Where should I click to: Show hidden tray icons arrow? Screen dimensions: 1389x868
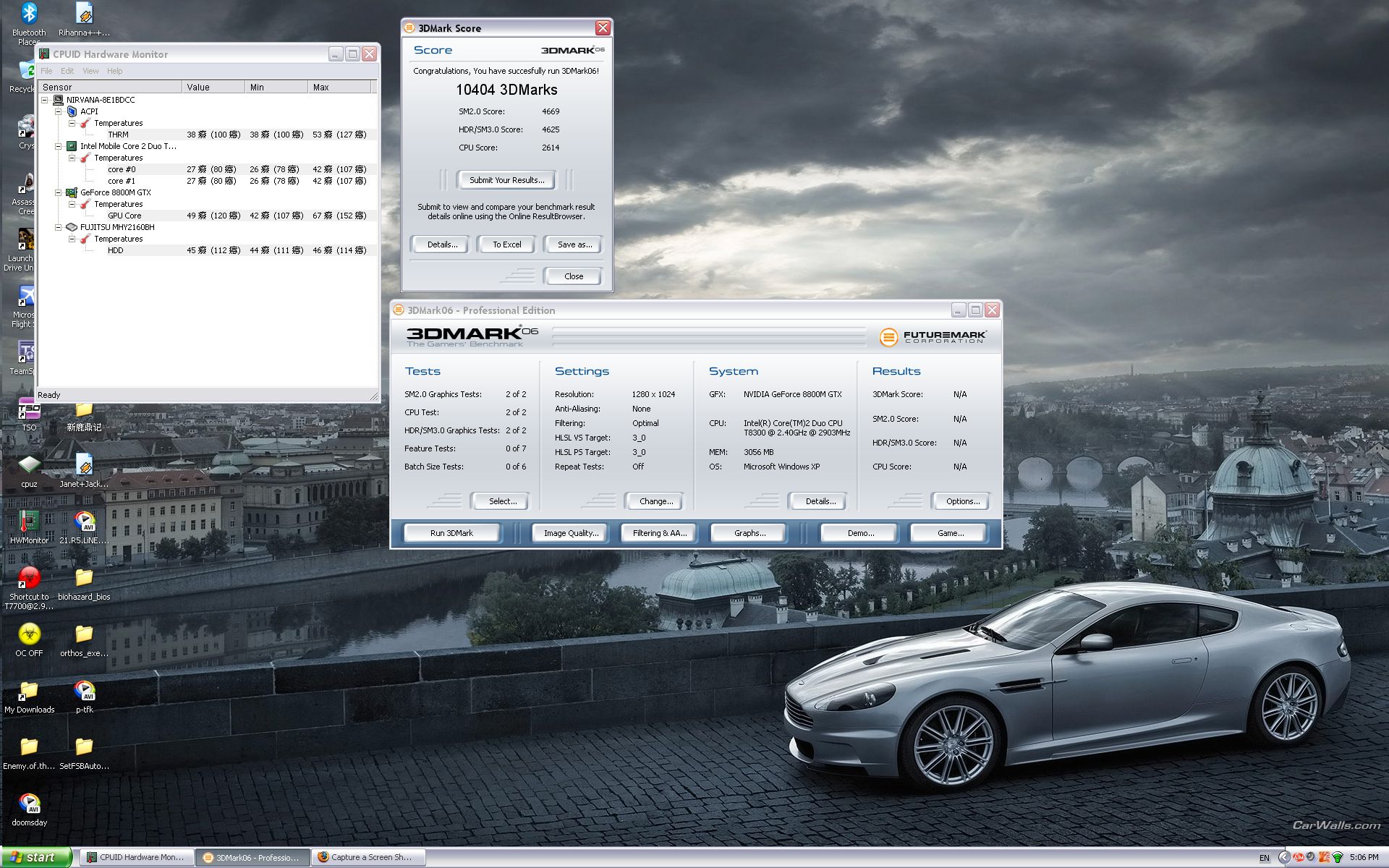click(1284, 857)
